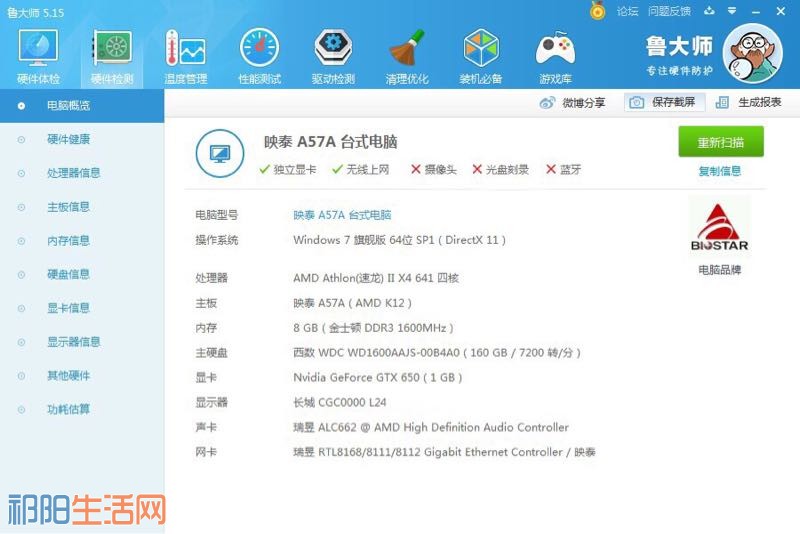Click 生成报表 generate report button
The height and width of the screenshot is (534, 800).
748,103
